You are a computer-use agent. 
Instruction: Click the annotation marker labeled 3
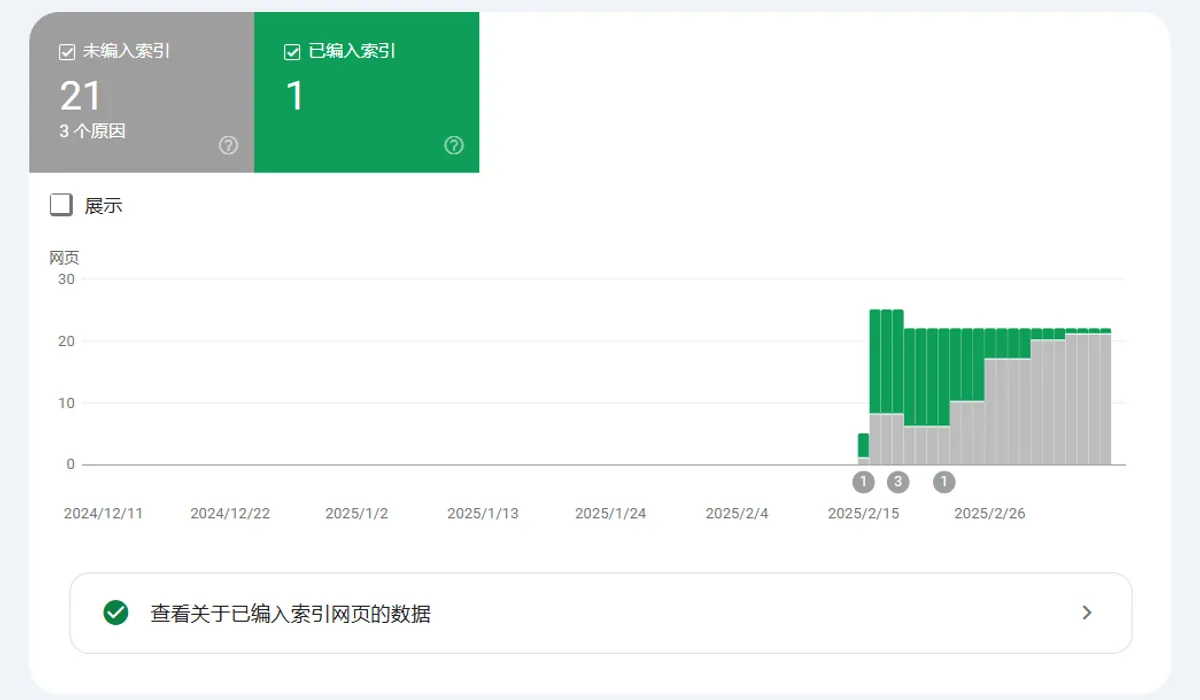898,482
